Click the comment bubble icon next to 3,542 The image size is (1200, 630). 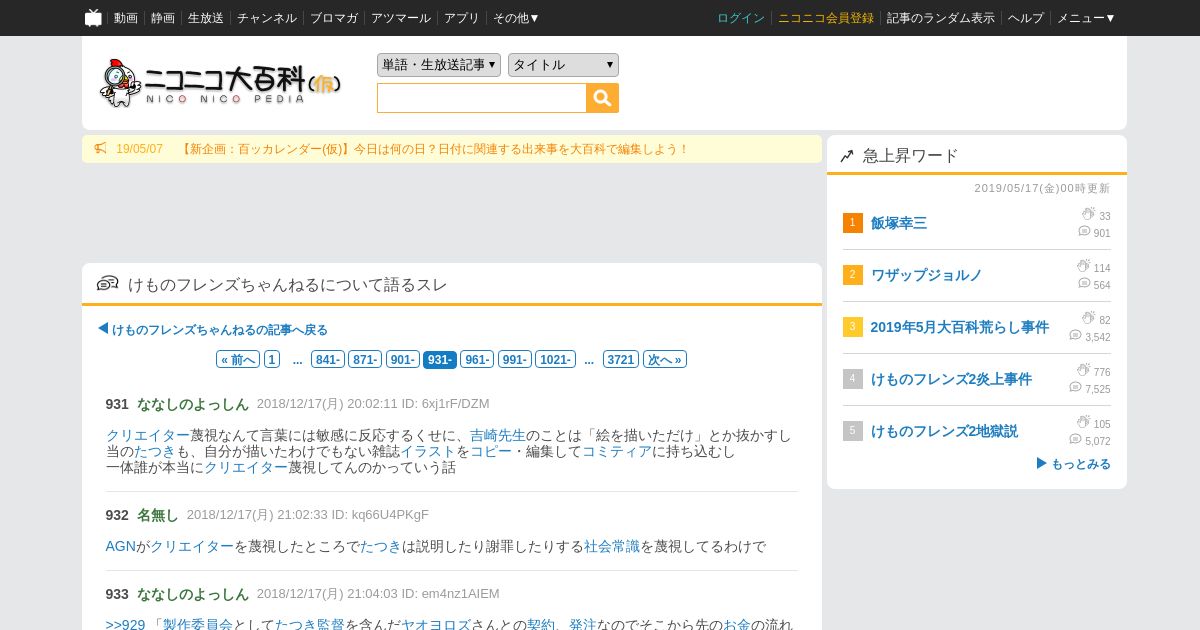[1075, 335]
